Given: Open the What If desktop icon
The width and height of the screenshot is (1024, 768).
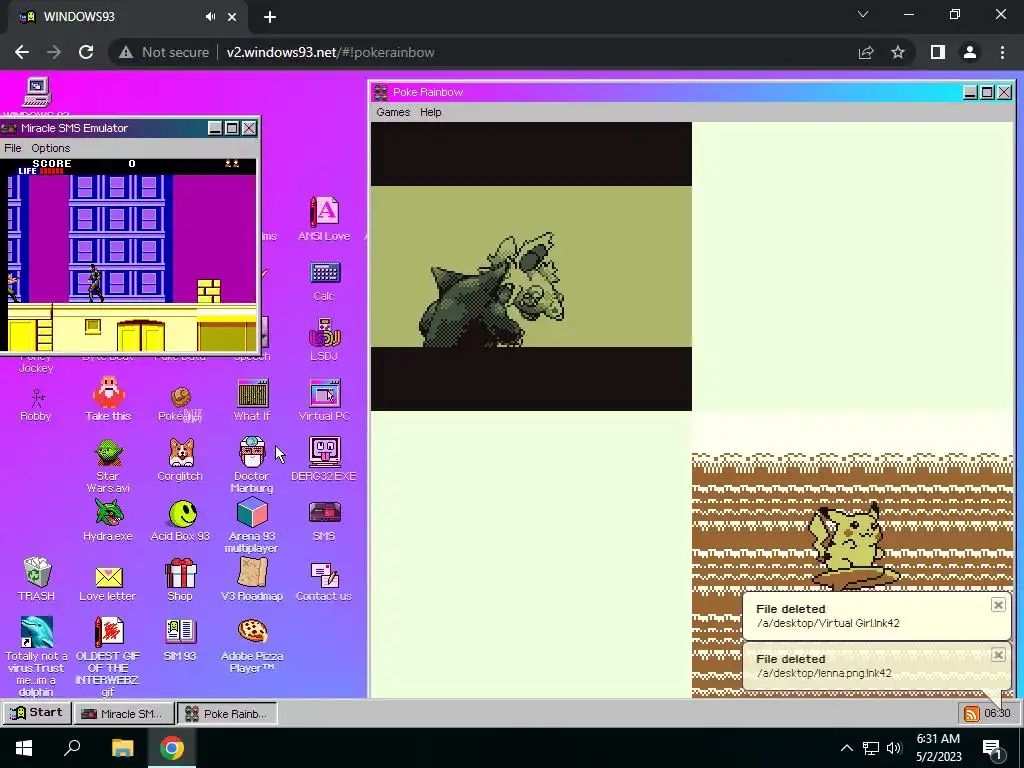Looking at the screenshot, I should pyautogui.click(x=252, y=400).
